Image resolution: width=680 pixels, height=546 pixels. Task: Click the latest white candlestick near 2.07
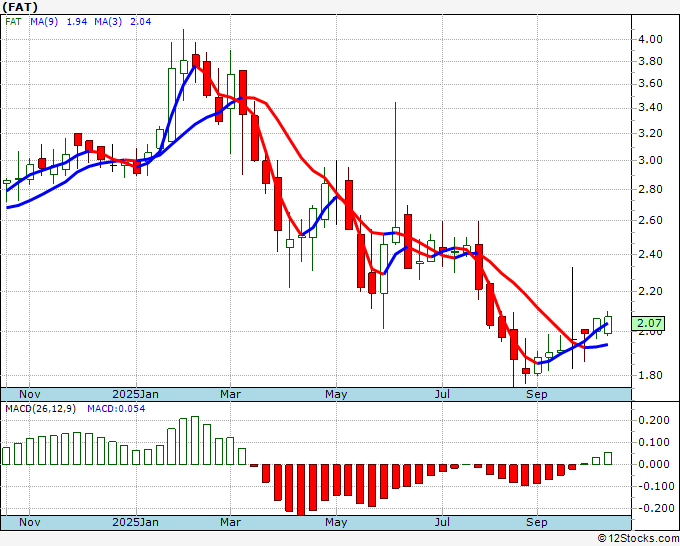click(x=608, y=325)
